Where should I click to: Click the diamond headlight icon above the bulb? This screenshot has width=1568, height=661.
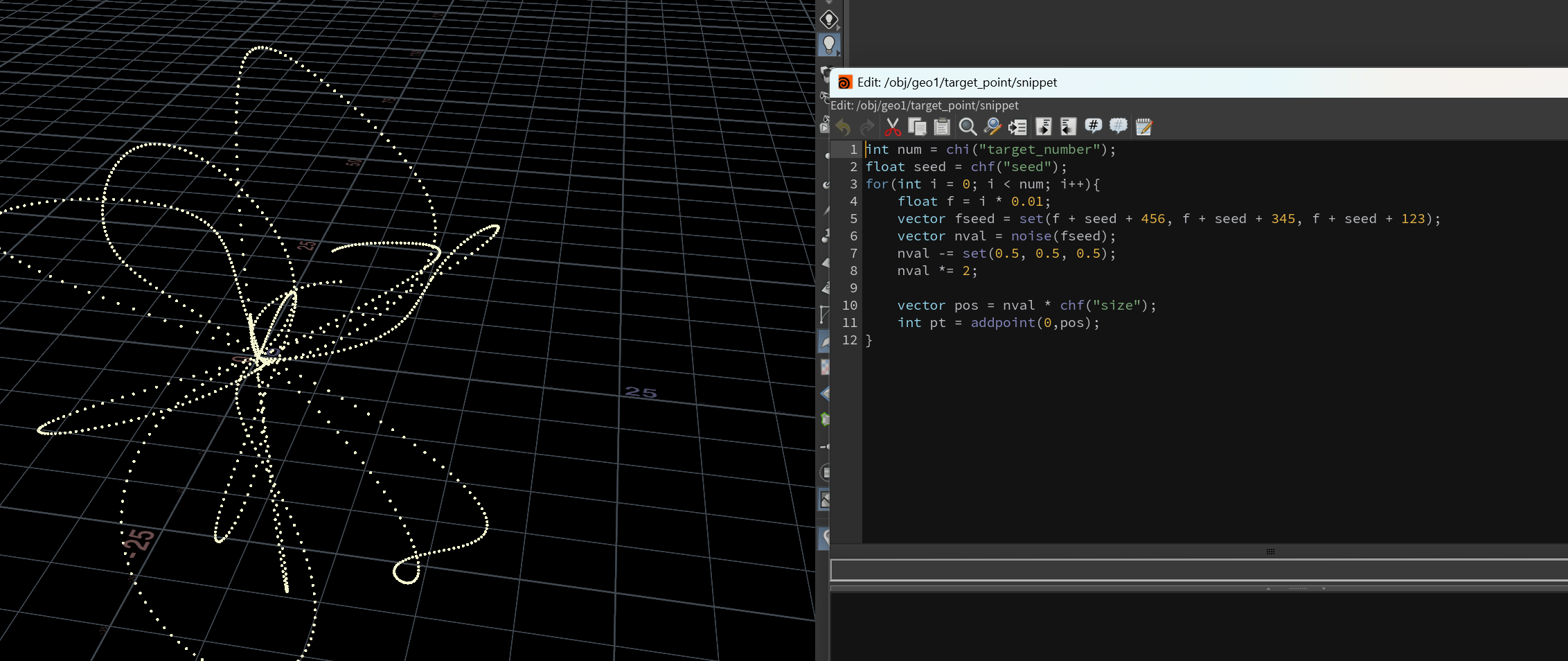click(x=829, y=19)
